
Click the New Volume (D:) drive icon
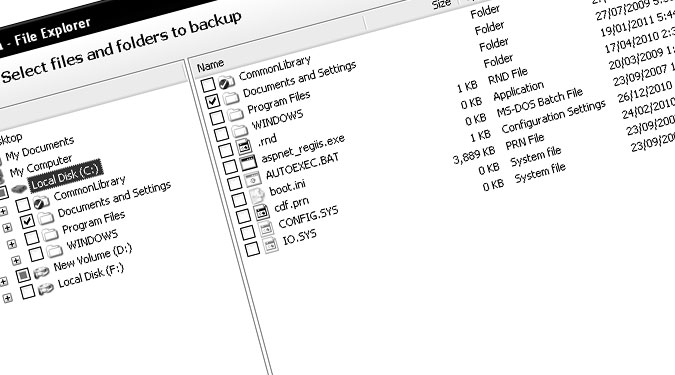tap(41, 273)
